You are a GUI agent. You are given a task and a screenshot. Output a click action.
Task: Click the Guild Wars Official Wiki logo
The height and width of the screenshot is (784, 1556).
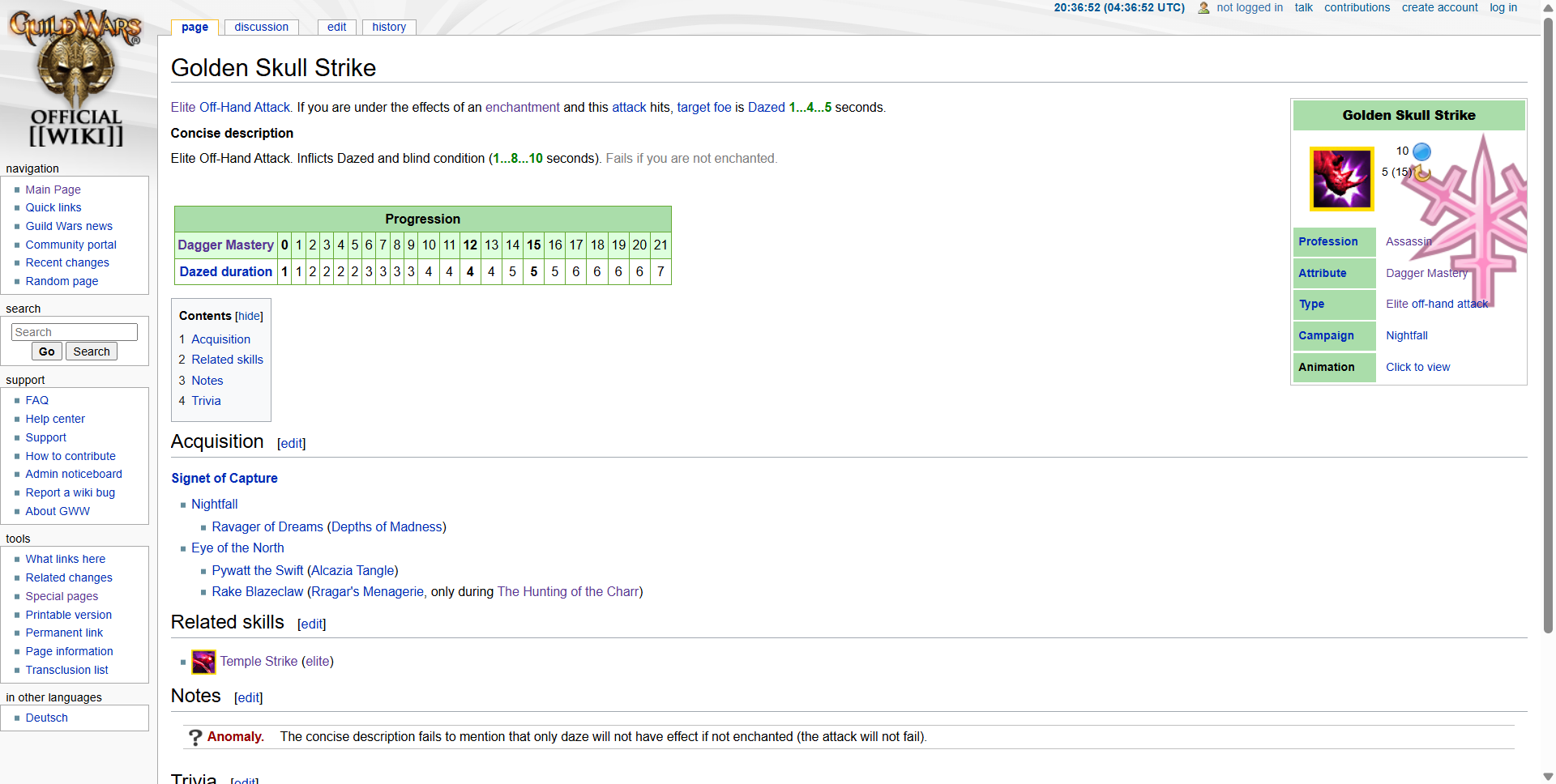[x=75, y=79]
